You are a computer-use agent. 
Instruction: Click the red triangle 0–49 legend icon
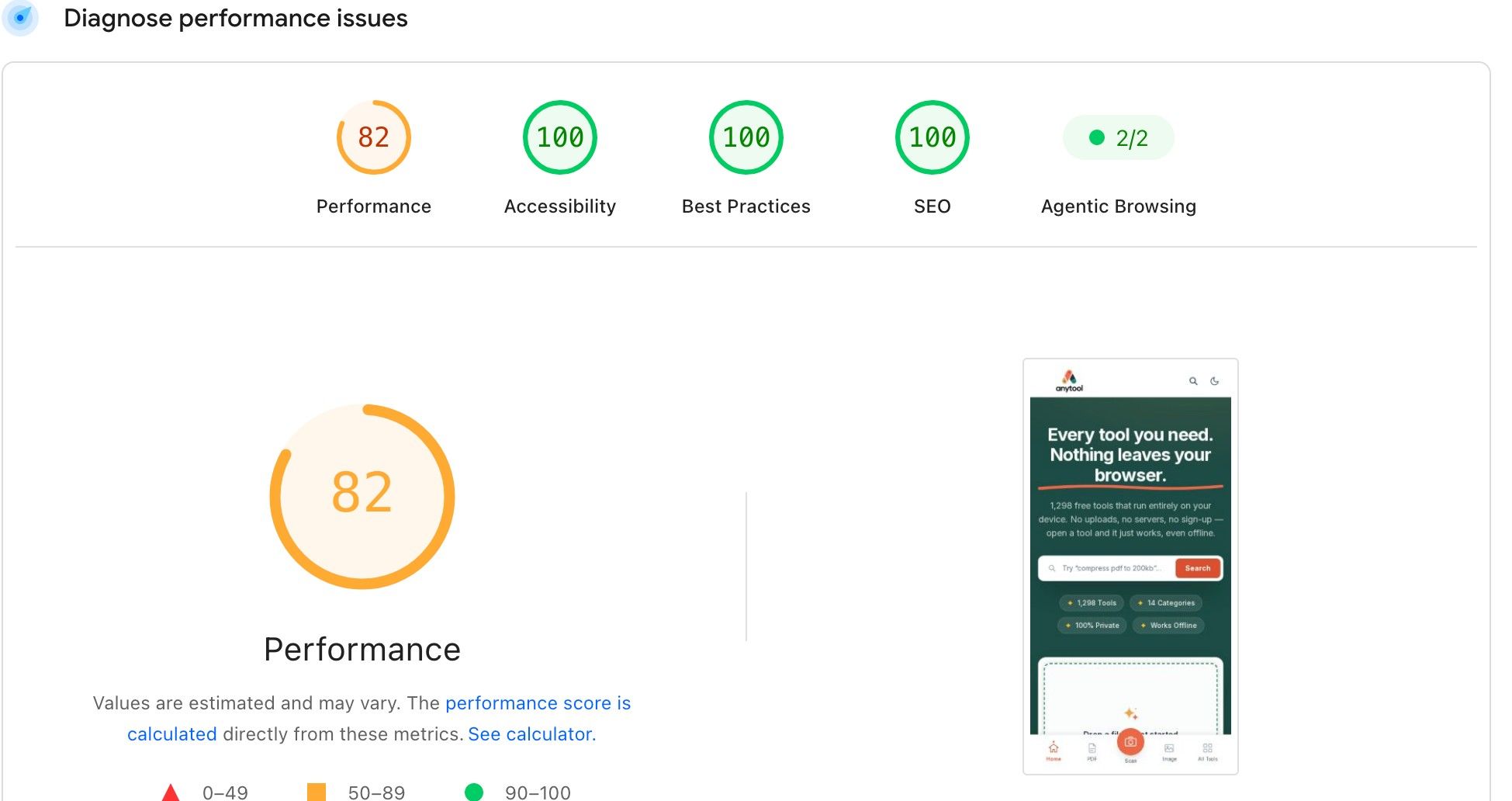click(x=171, y=792)
